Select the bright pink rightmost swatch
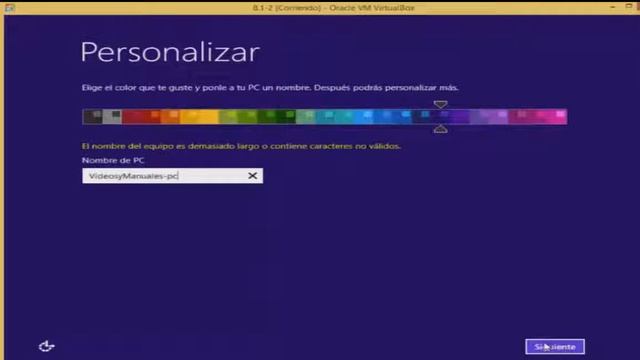The height and width of the screenshot is (360, 640). pyautogui.click(x=558, y=117)
